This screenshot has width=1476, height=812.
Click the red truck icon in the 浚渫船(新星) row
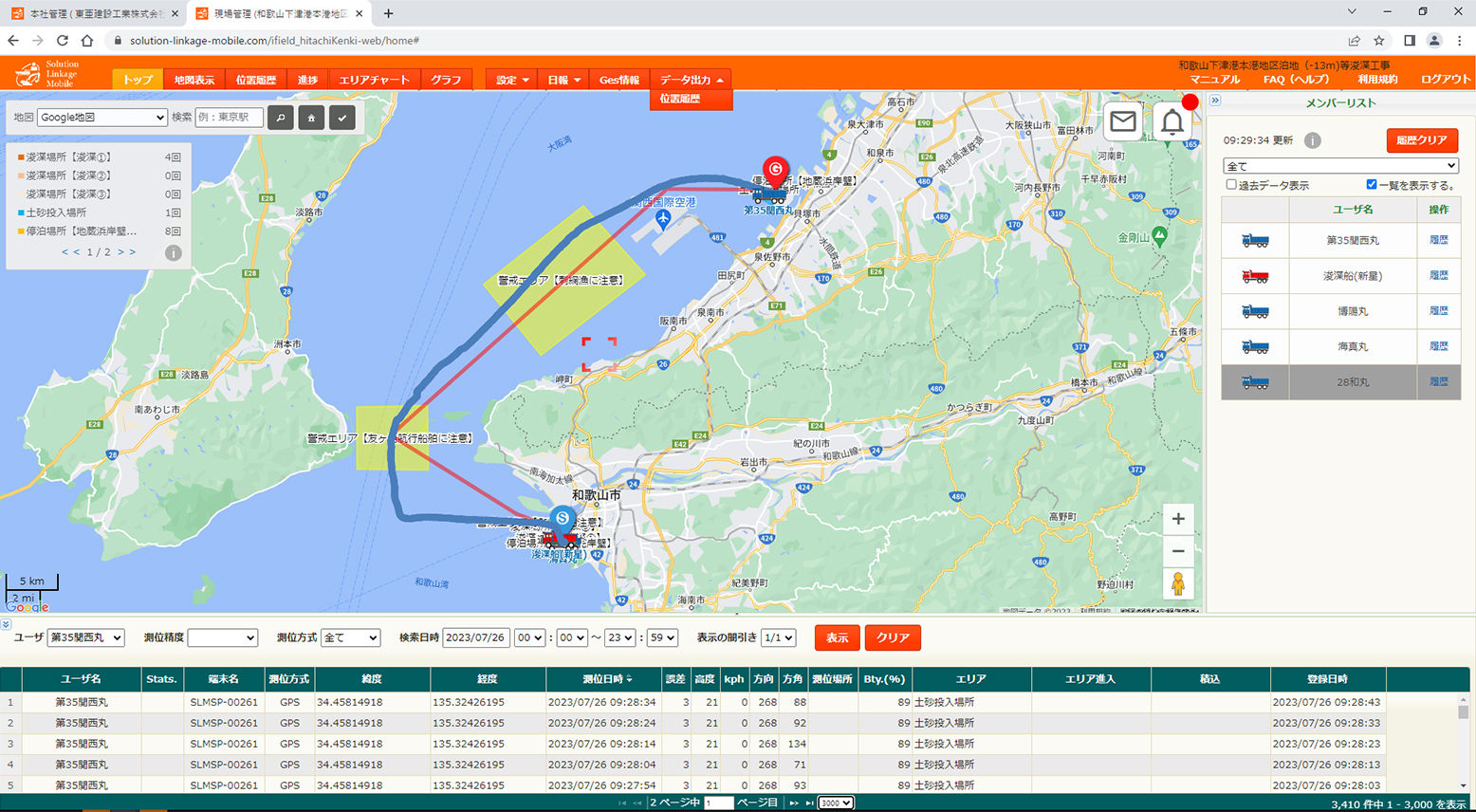[x=1255, y=276]
